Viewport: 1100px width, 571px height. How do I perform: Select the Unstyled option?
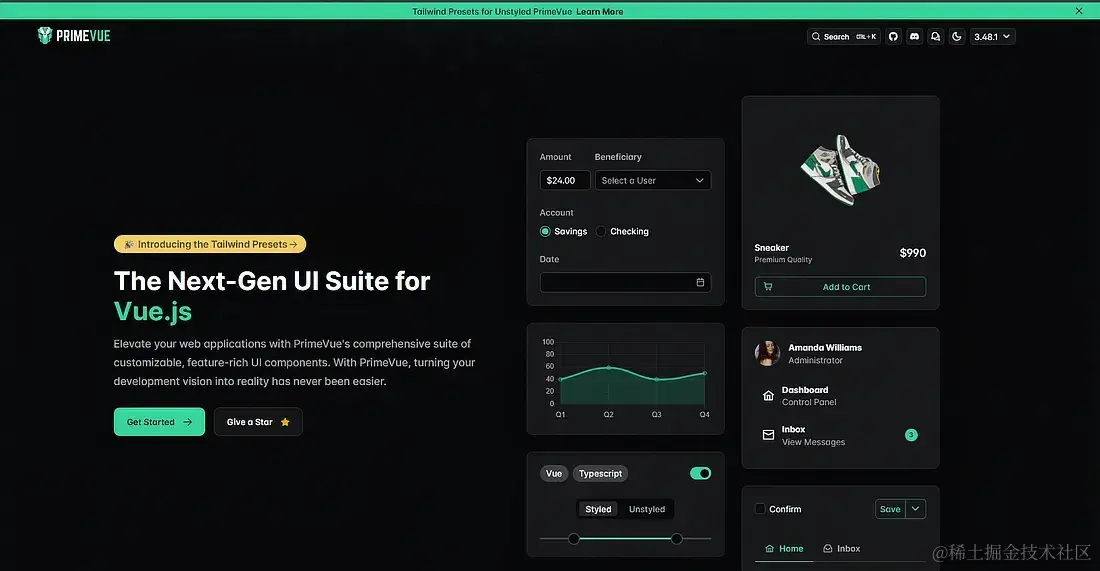tap(647, 509)
